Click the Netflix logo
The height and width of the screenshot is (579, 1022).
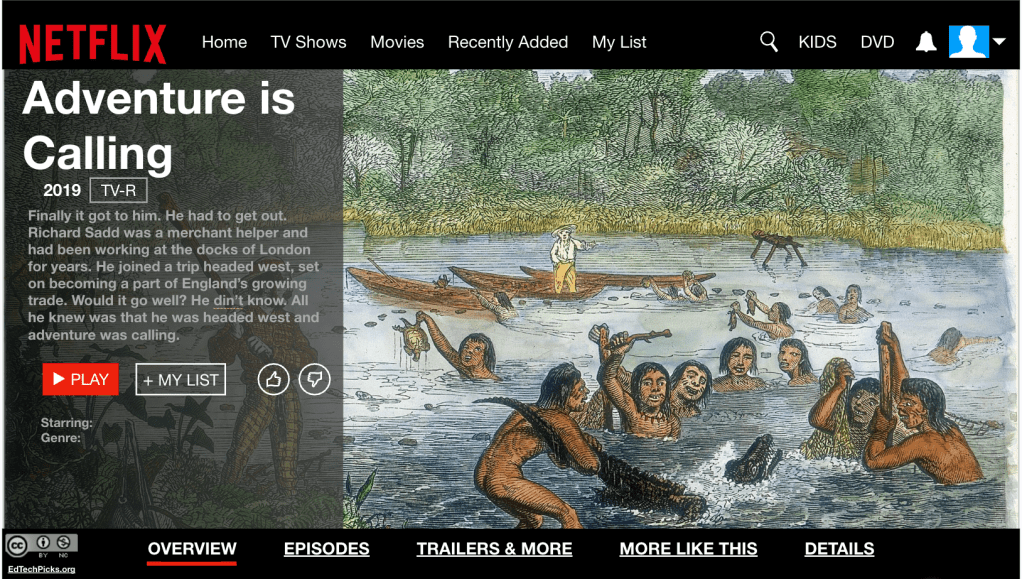pyautogui.click(x=92, y=44)
